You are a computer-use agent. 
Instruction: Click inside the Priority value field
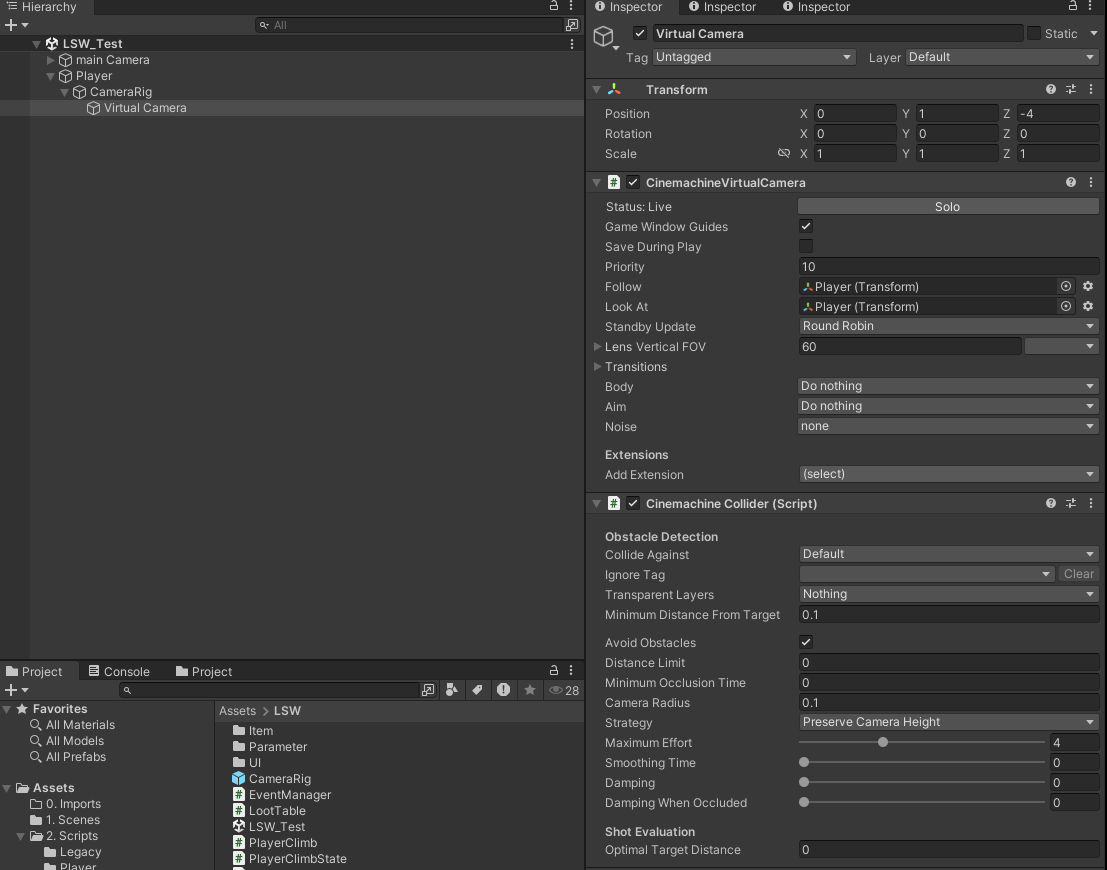click(947, 266)
